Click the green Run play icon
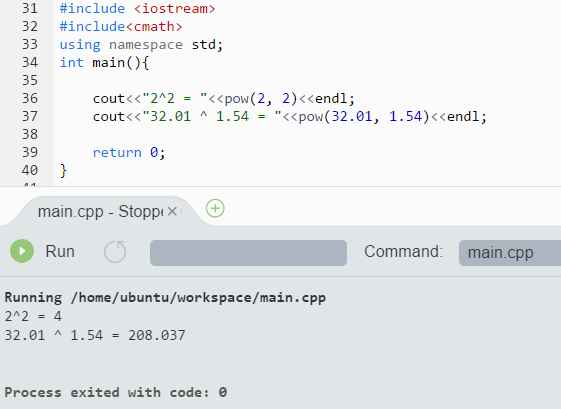561x409 pixels. click(x=22, y=251)
